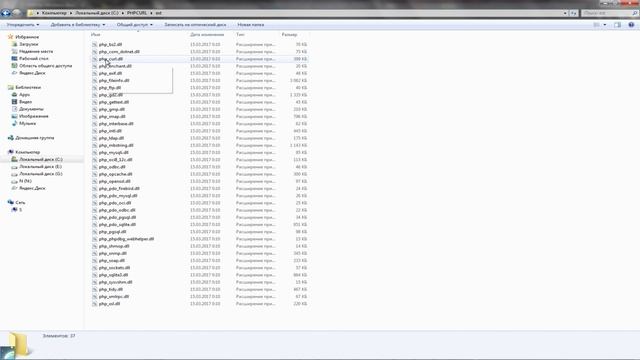Viewport: 640px width, 360px height.
Task: Click the Forward navigation arrow
Action: [x=17, y=13]
